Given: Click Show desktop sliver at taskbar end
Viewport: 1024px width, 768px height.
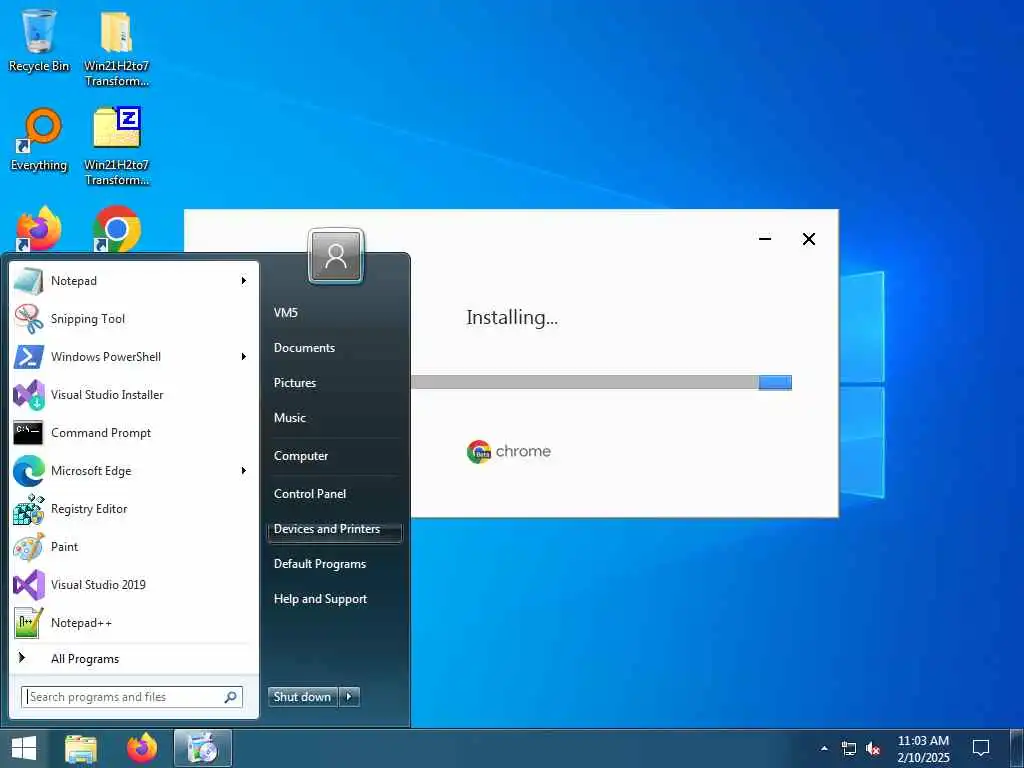Looking at the screenshot, I should pyautogui.click(x=1017, y=748).
